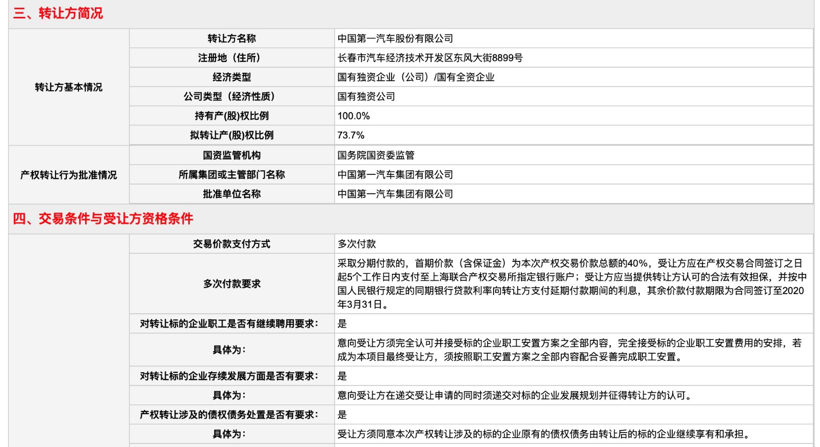Select the value 中国第一汽车股份有限公司
The height and width of the screenshot is (447, 820).
[395, 39]
